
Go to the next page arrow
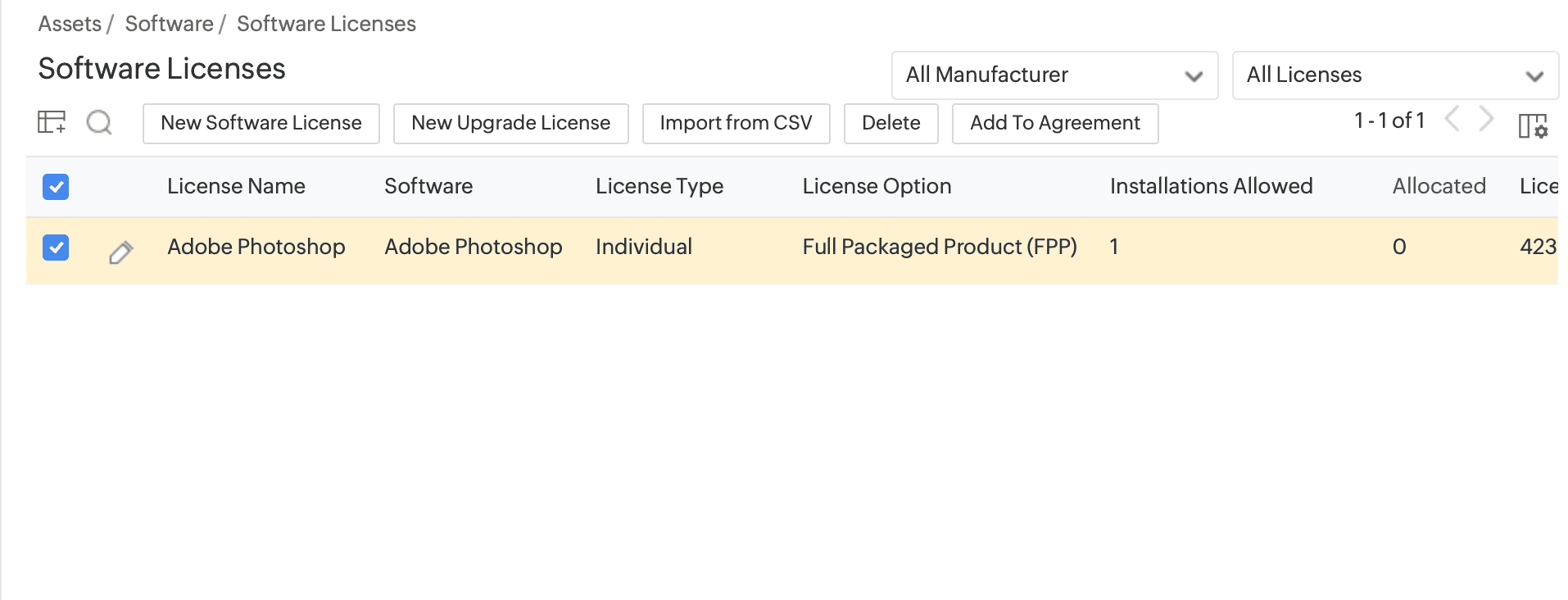[1486, 120]
